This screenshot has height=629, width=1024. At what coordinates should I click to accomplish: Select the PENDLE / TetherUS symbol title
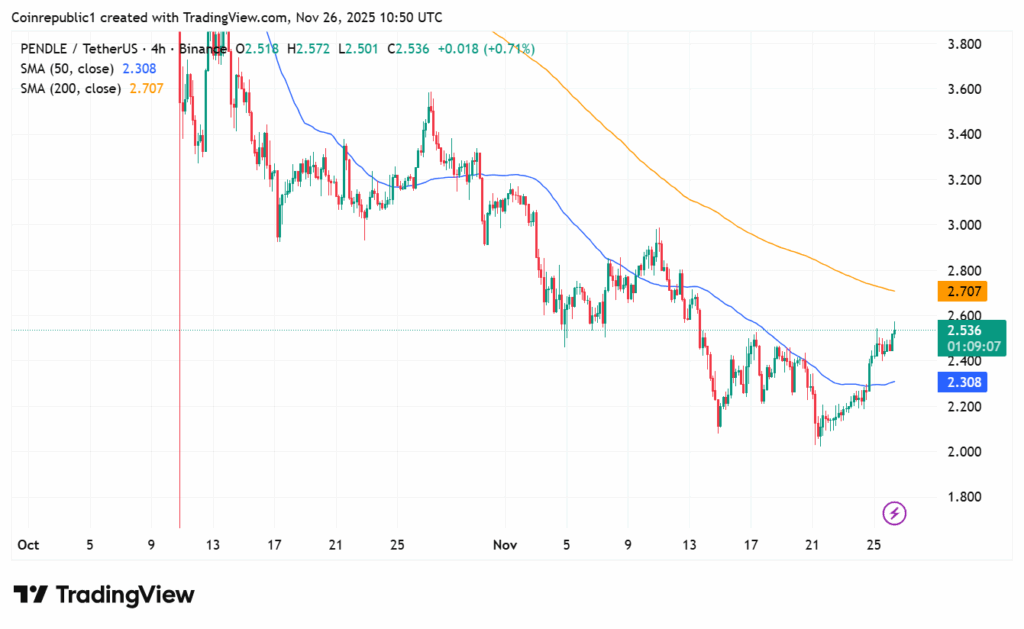point(78,48)
